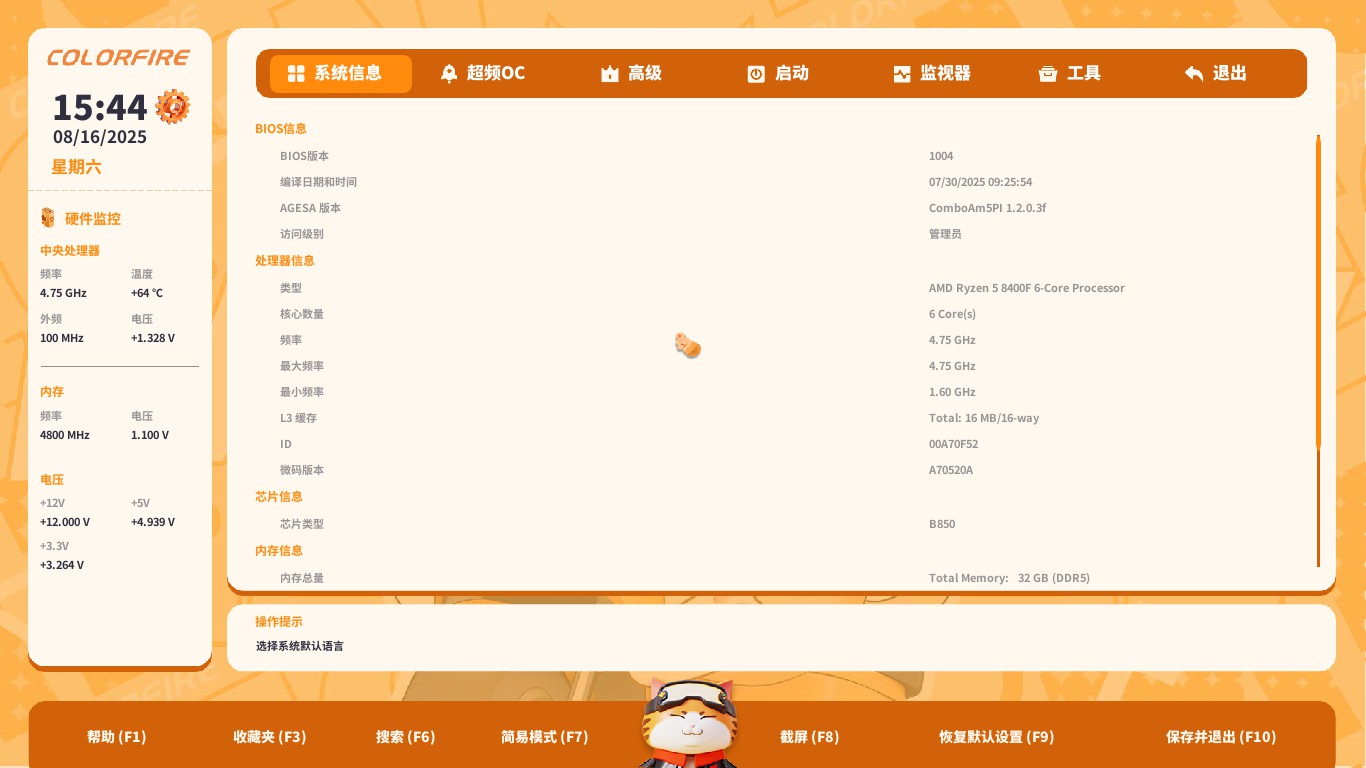The height and width of the screenshot is (768, 1366).
Task: Select the 芯片信息 section header
Action: click(279, 497)
